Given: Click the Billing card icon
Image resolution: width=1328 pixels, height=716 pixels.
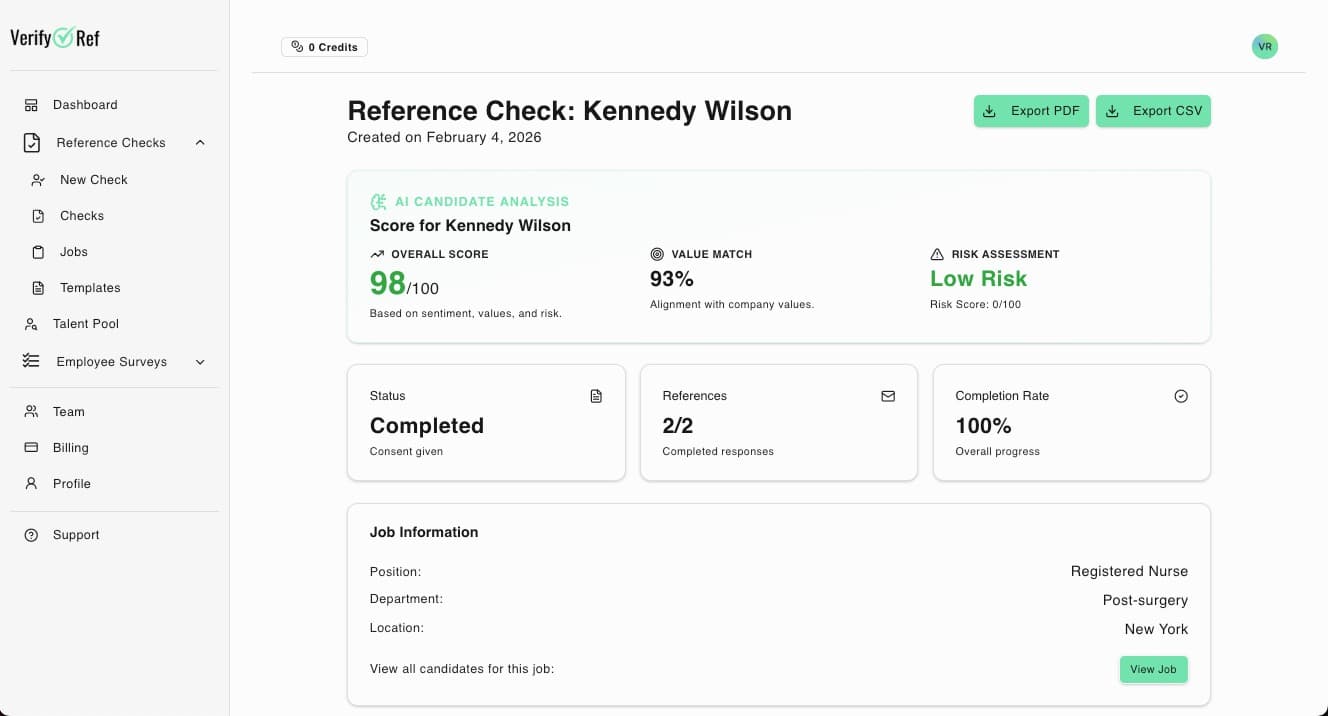Looking at the screenshot, I should click(x=31, y=448).
